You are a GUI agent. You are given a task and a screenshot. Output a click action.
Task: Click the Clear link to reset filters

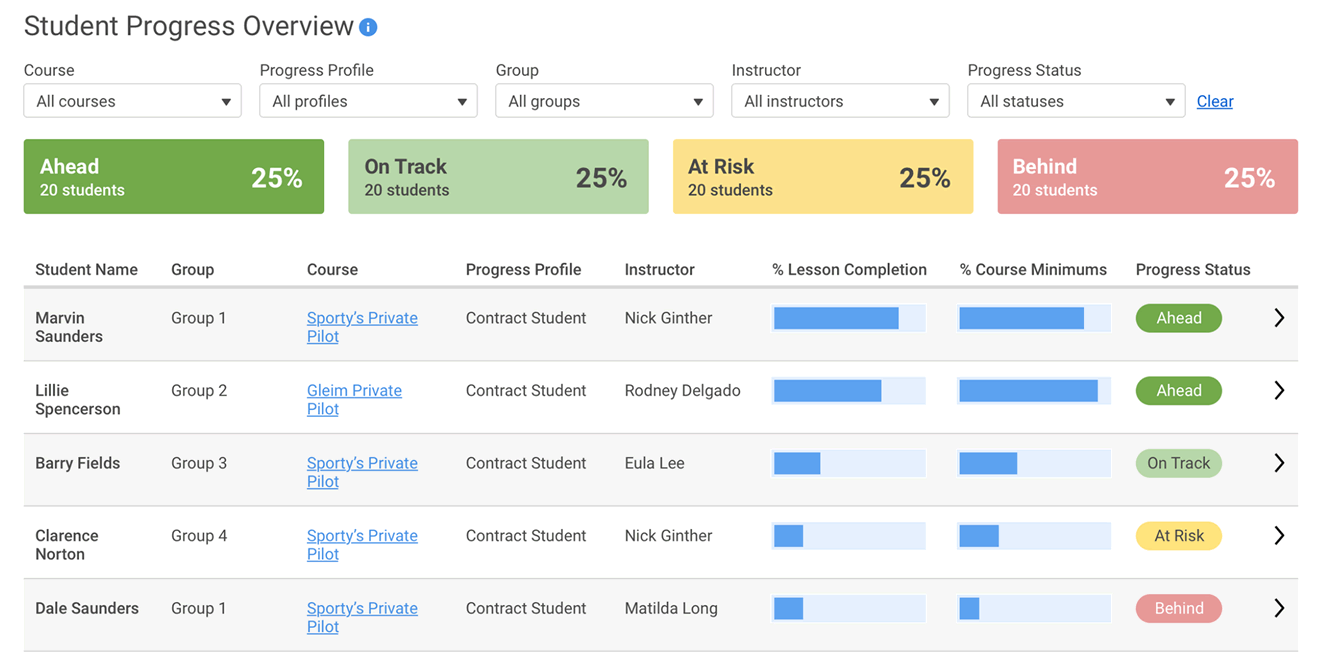[1214, 100]
